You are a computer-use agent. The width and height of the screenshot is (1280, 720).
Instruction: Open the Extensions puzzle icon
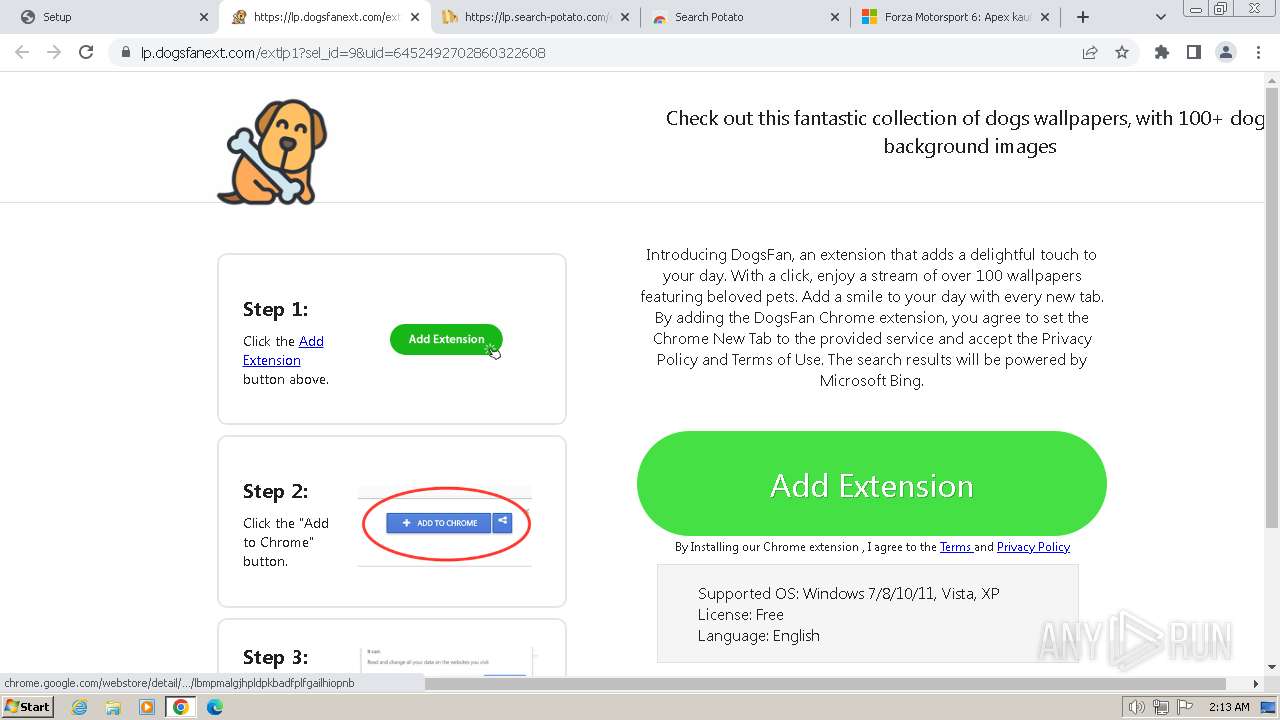tap(1162, 53)
